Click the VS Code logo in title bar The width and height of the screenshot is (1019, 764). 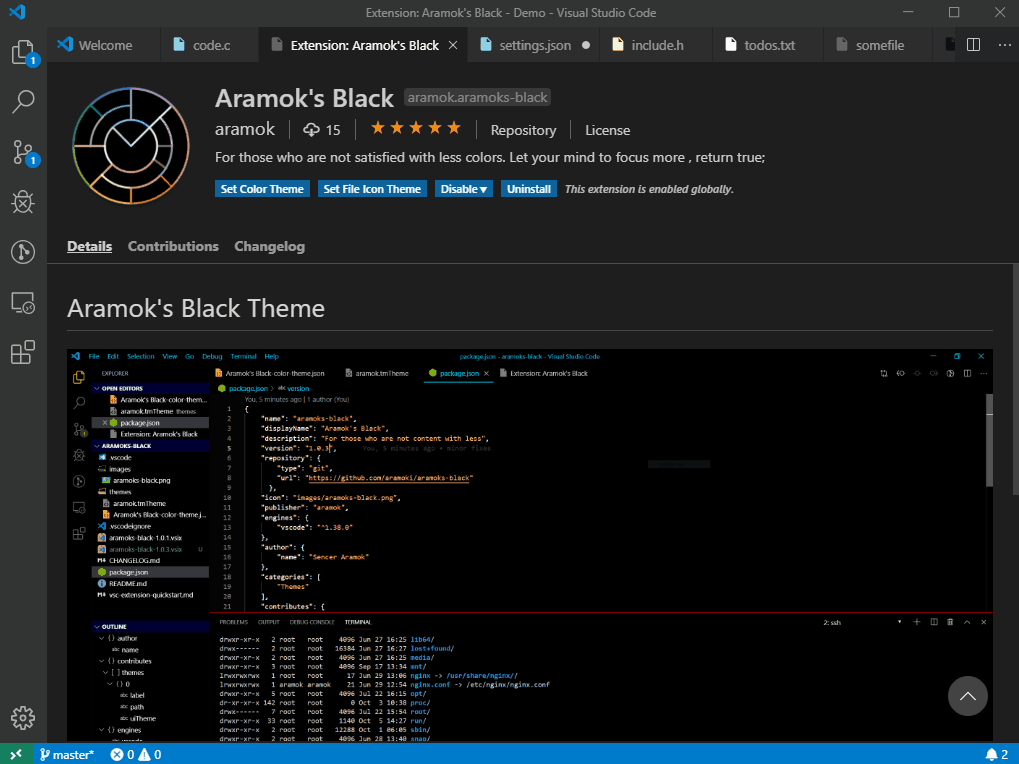pos(17,12)
